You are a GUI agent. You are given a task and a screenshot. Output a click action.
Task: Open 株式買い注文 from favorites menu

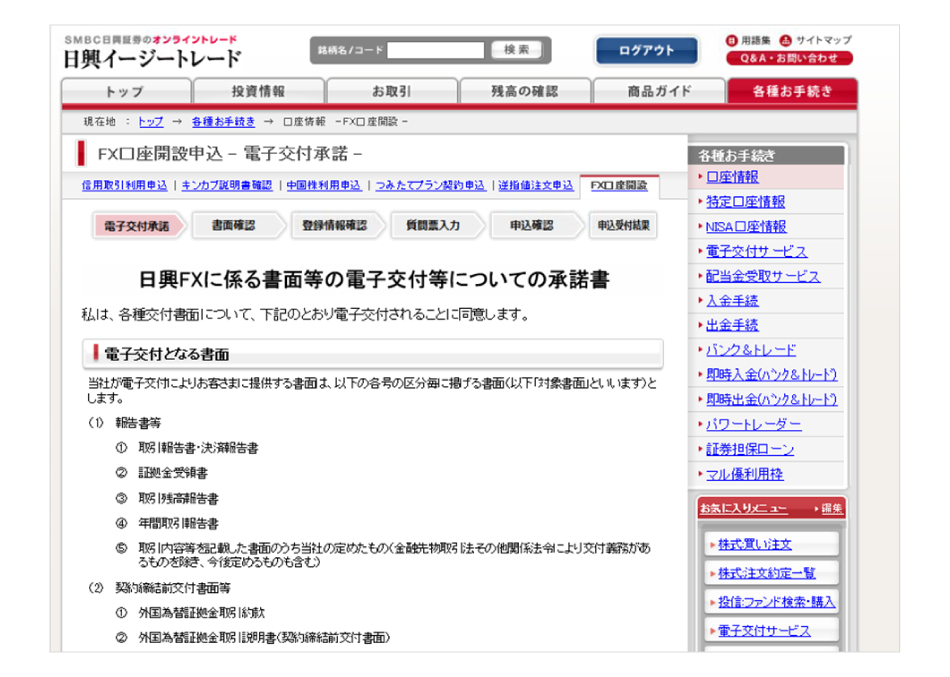pyautogui.click(x=755, y=544)
